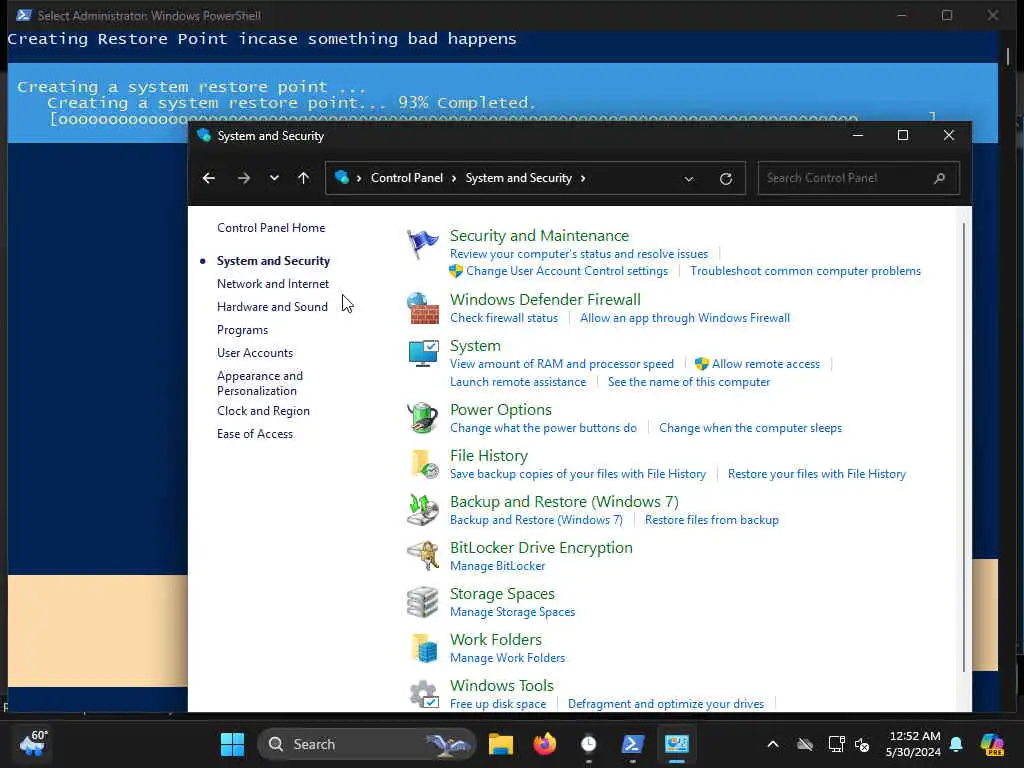The width and height of the screenshot is (1024, 768).
Task: Expand the chevron before the Control Panel breadcrumb
Action: [359, 178]
